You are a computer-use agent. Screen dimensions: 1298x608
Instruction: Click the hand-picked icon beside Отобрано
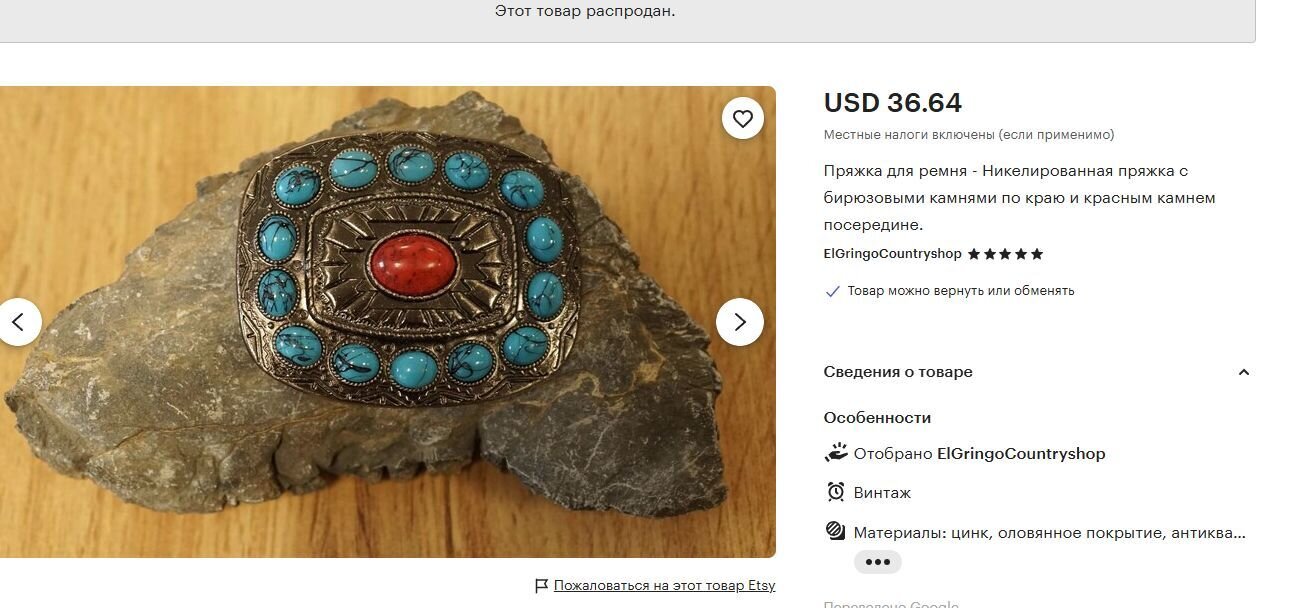click(836, 453)
